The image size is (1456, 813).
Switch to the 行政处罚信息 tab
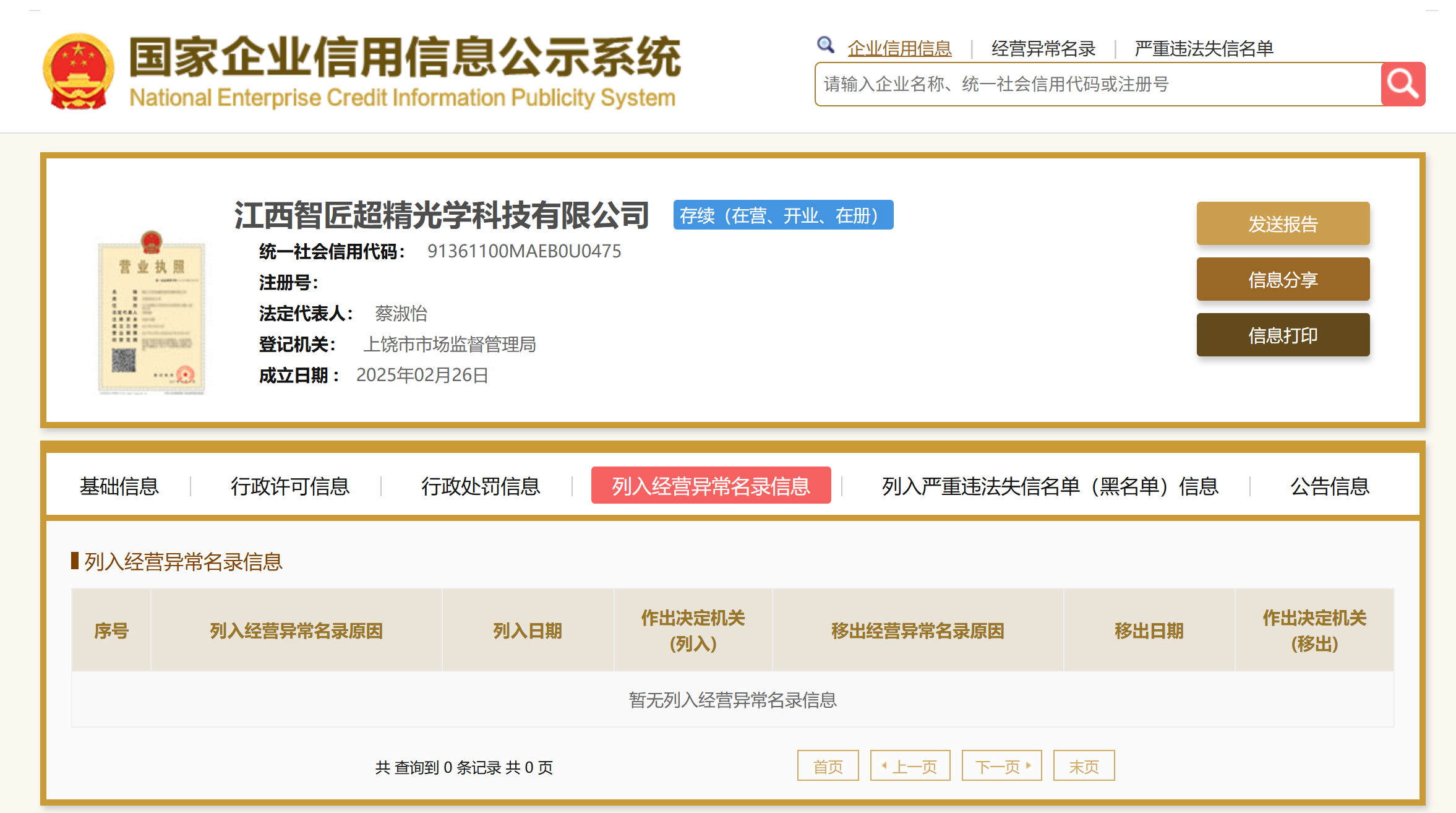(481, 486)
